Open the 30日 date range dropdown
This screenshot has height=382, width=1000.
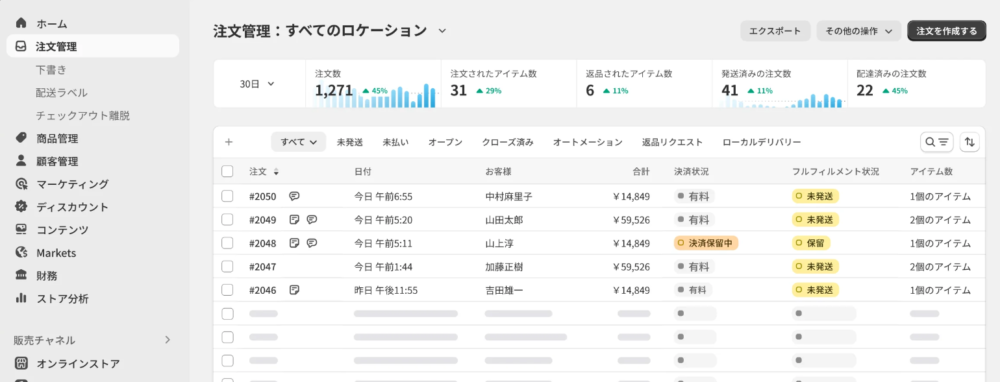(258, 84)
